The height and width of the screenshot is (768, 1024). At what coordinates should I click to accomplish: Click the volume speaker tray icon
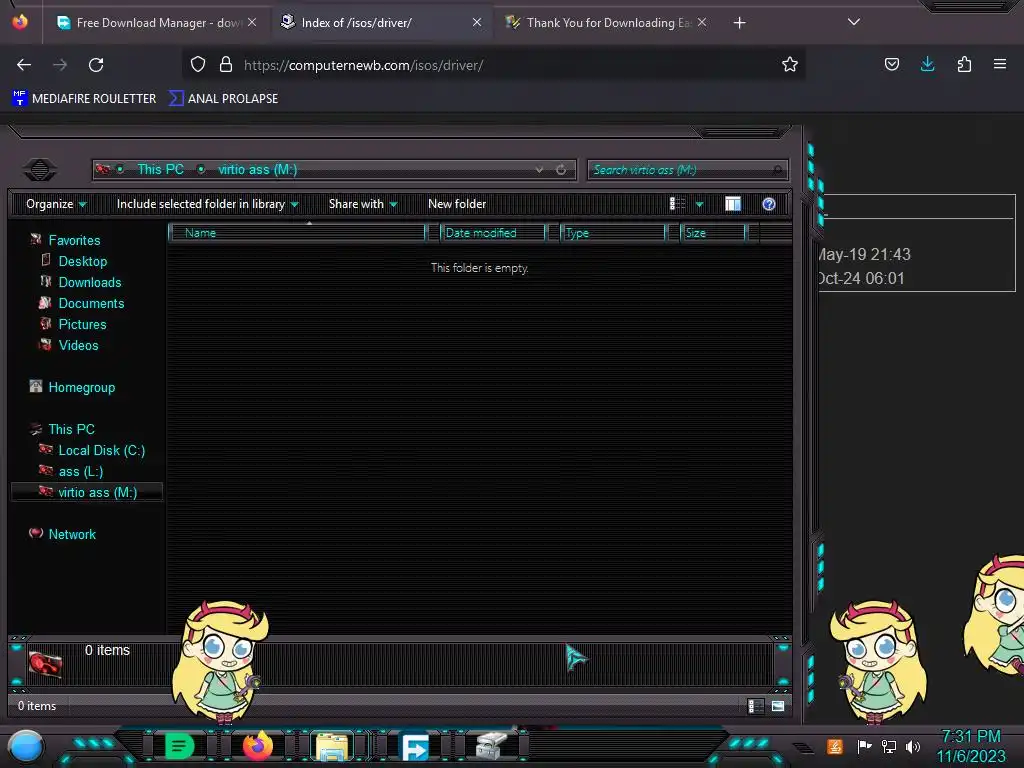coord(913,746)
